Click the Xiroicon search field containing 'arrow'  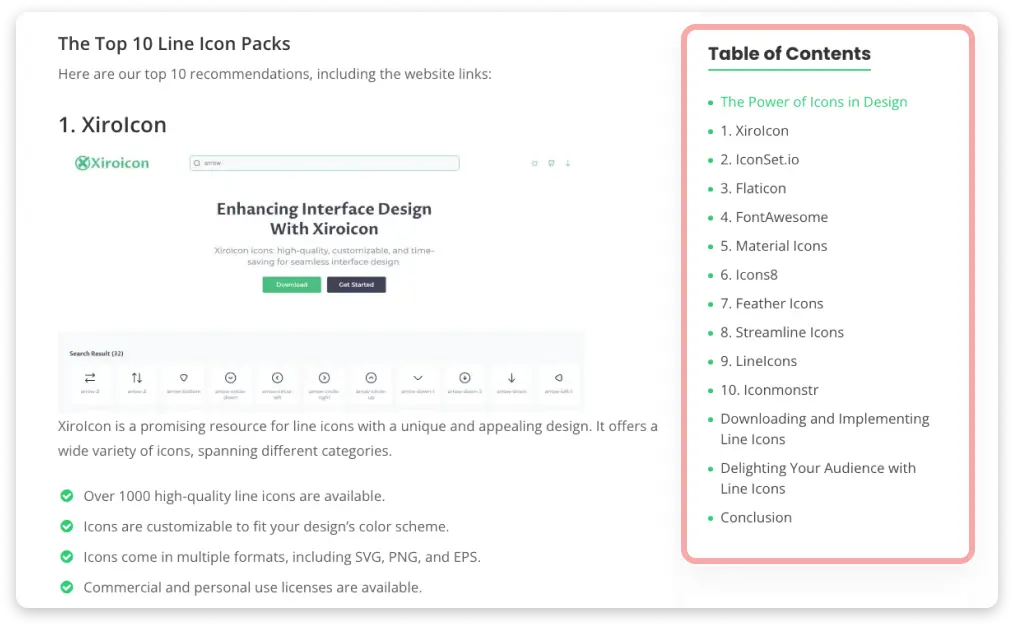pos(324,163)
